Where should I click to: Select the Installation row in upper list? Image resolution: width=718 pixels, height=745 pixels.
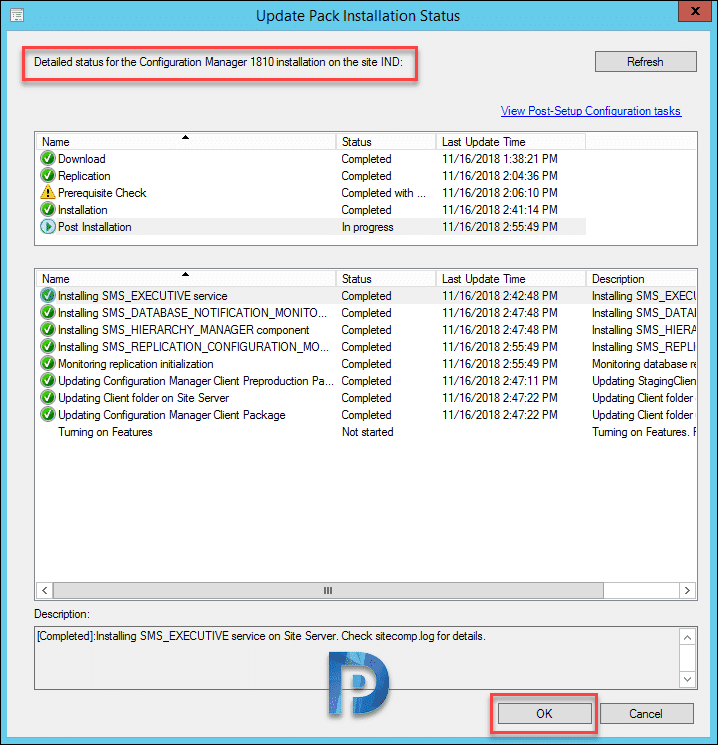[x=311, y=210]
